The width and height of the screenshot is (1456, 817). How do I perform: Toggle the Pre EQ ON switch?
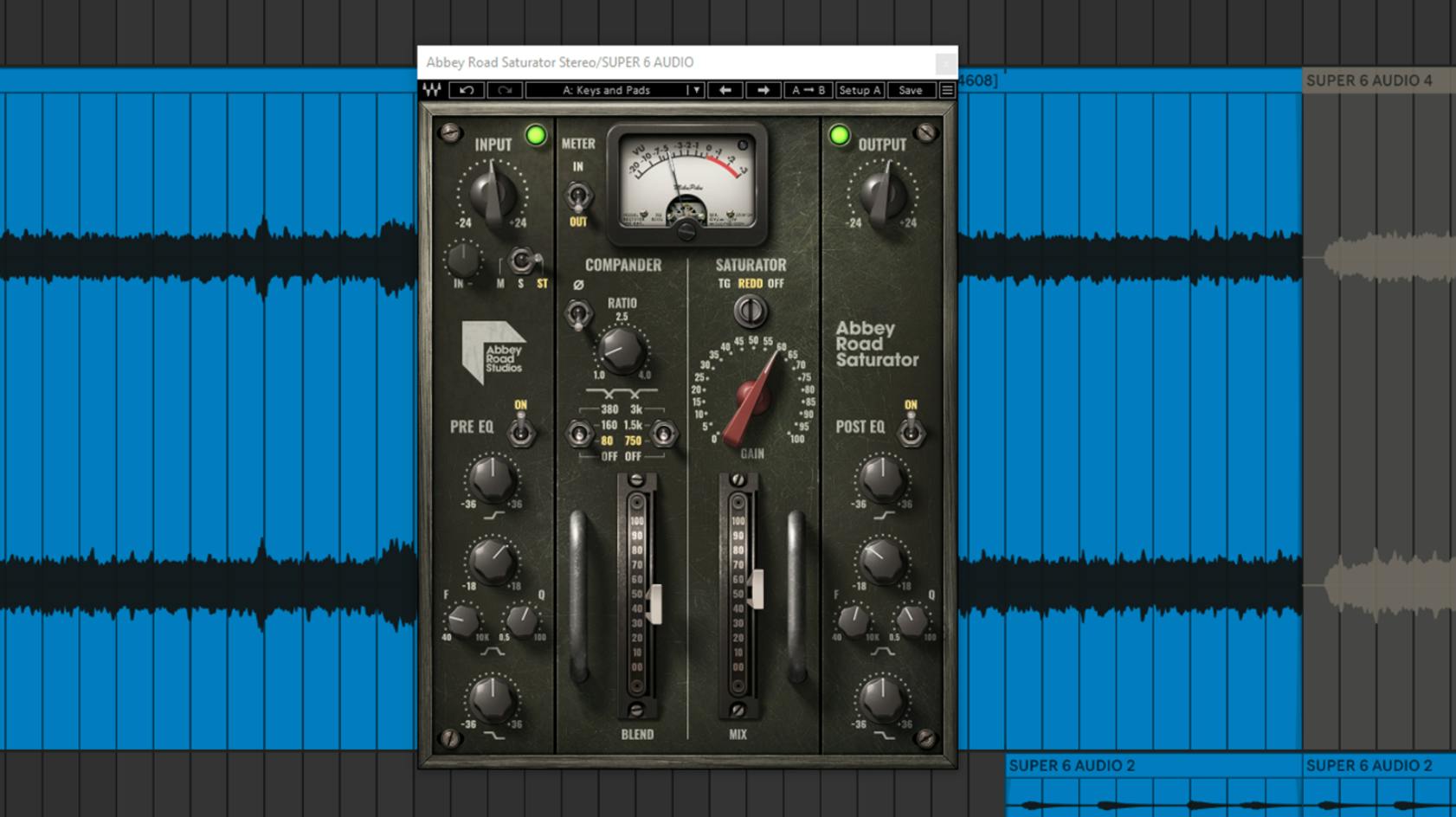[521, 430]
